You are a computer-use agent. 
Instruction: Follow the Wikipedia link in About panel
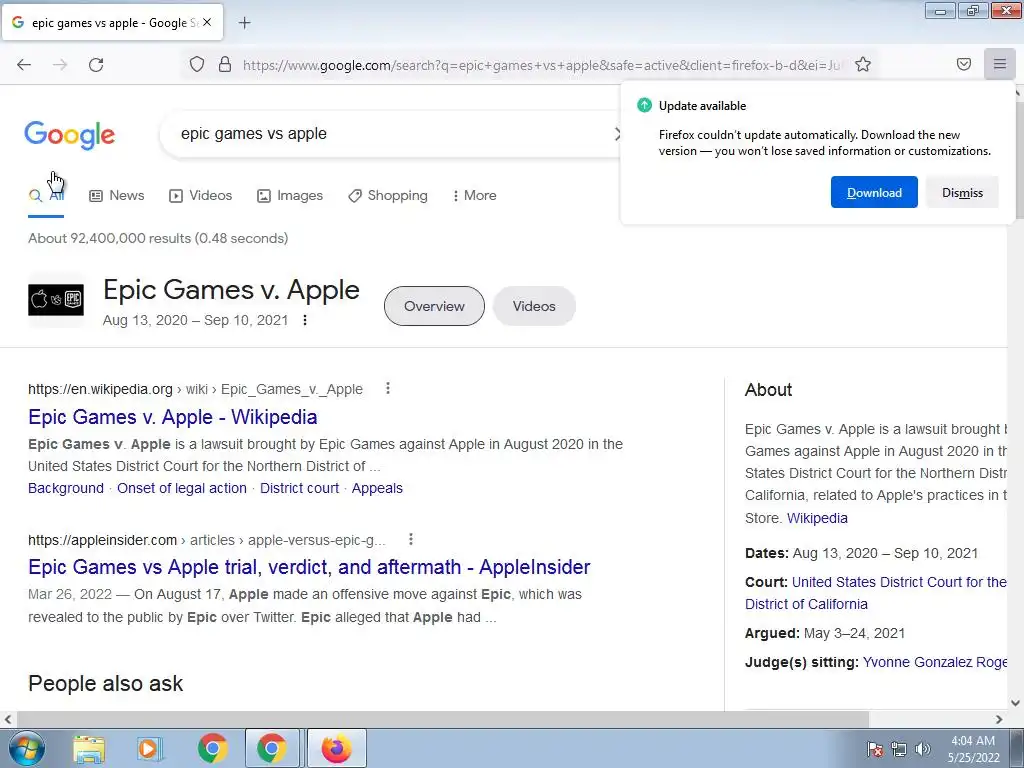(x=817, y=518)
